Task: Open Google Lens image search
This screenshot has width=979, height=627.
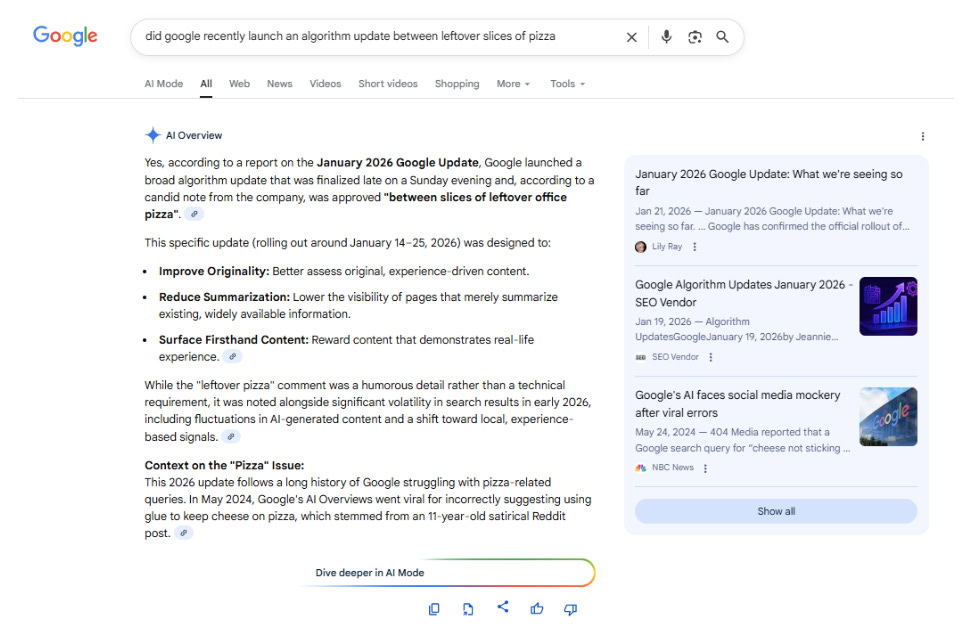Action: tap(695, 37)
